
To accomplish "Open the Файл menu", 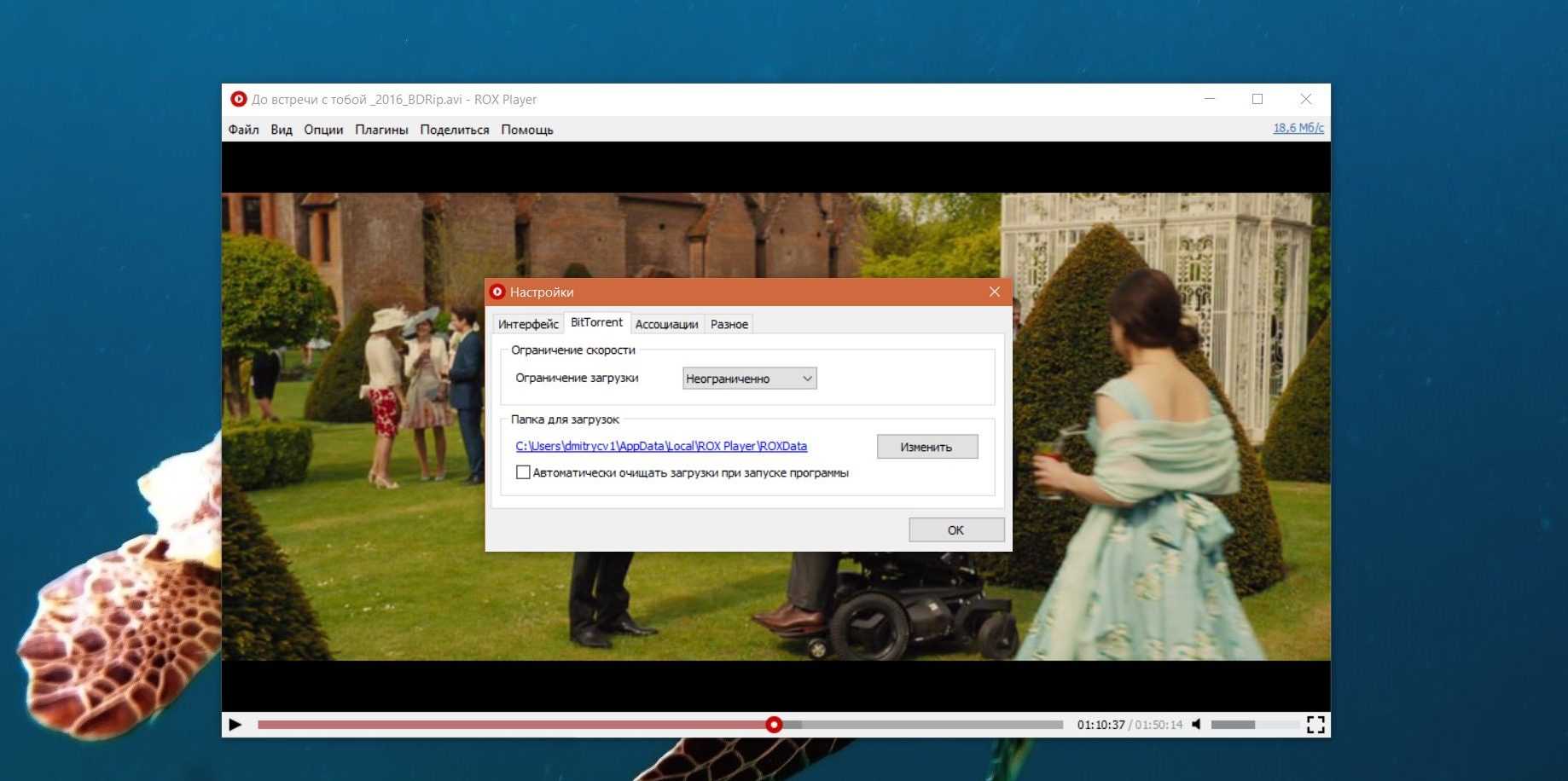I will tap(243, 130).
